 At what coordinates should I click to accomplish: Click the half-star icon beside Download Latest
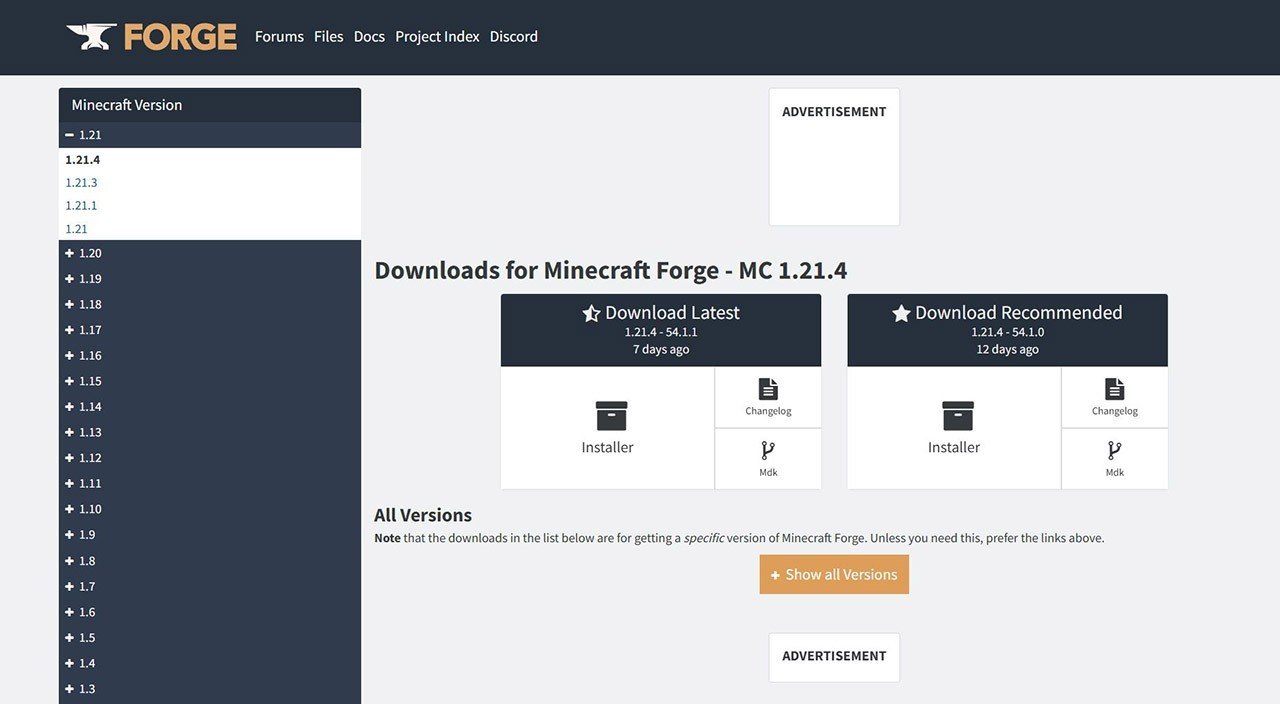pos(591,314)
